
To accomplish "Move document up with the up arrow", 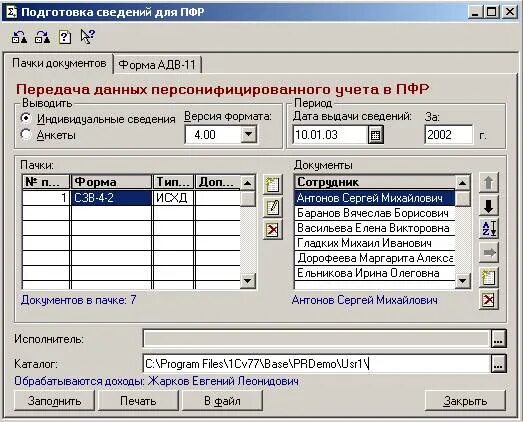I will (489, 183).
